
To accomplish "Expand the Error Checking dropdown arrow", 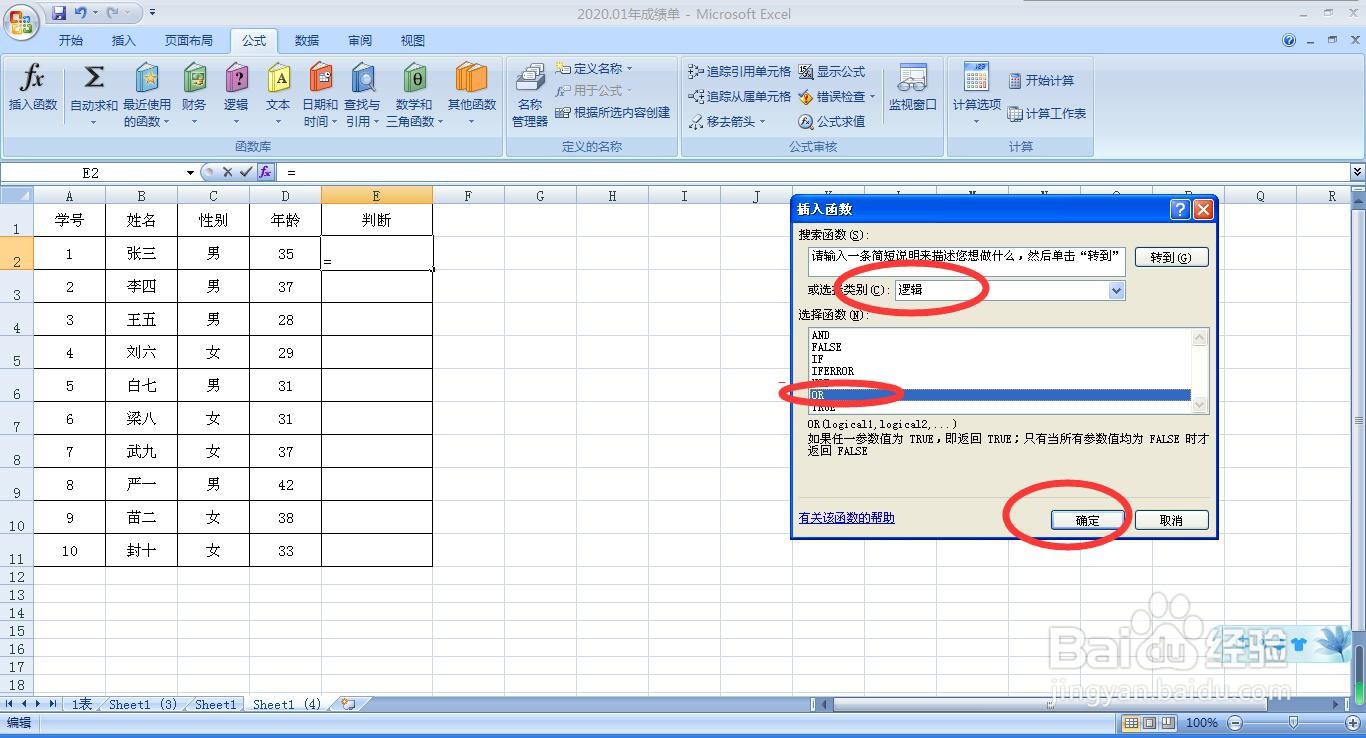I will point(872,97).
